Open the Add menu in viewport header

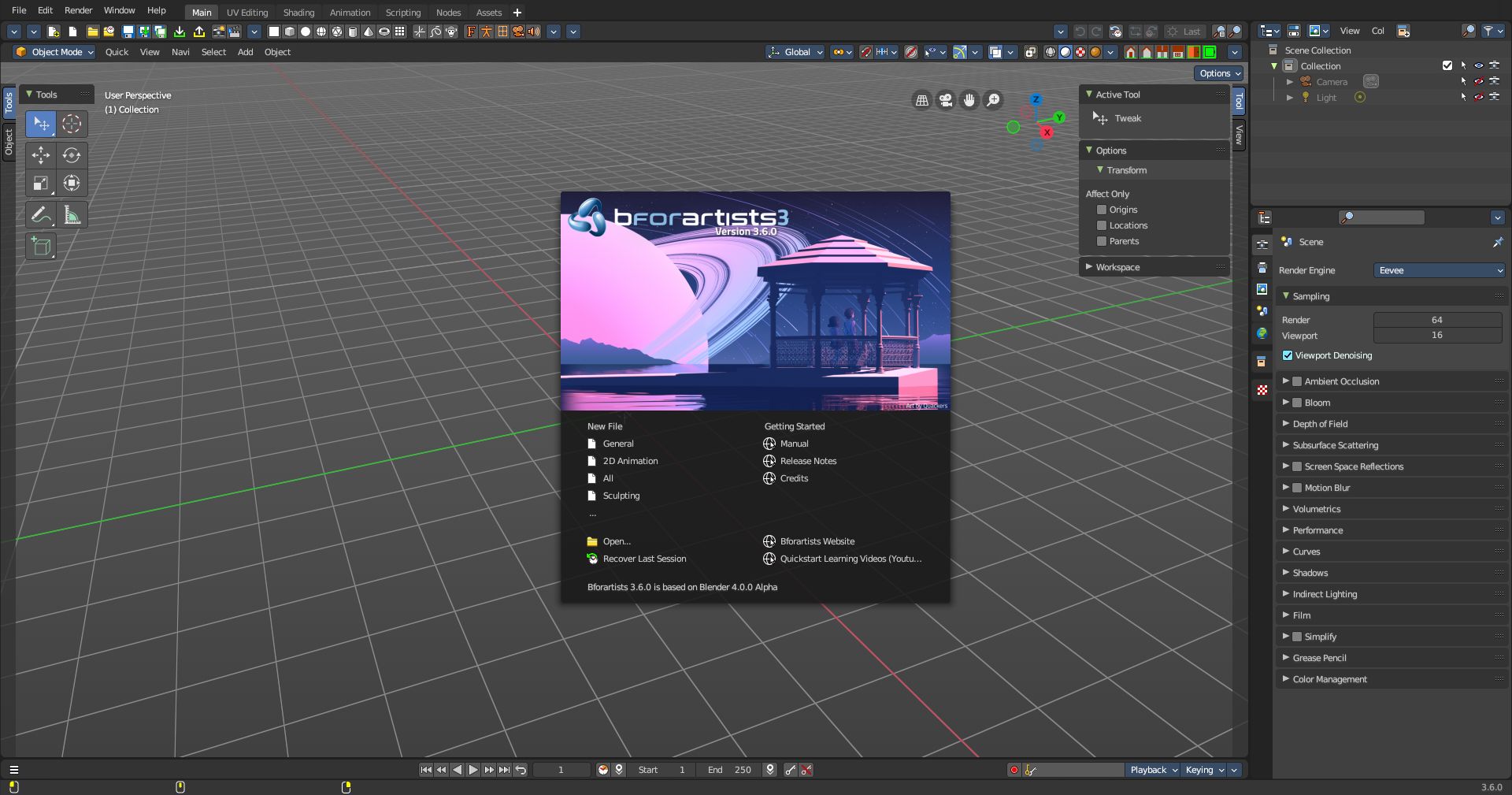[x=246, y=52]
